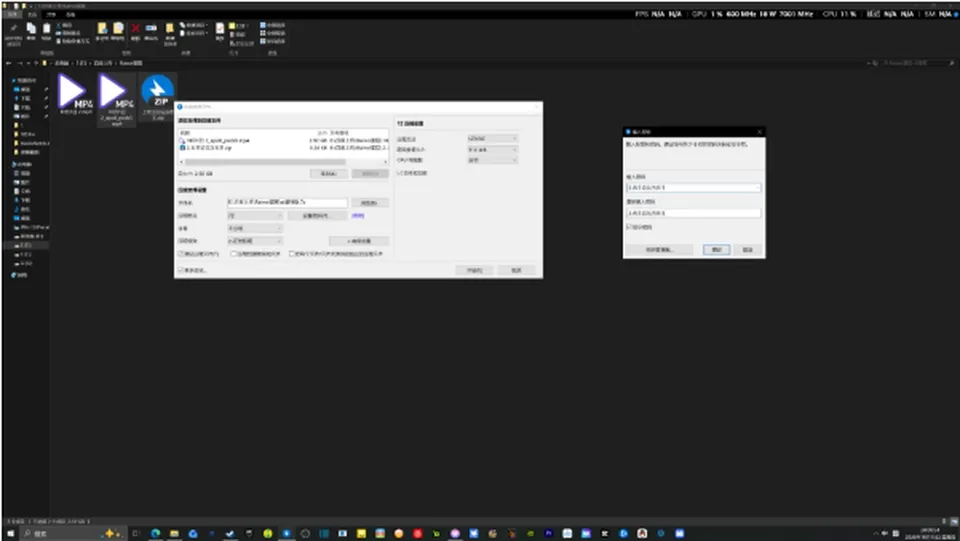This screenshot has height=541, width=960.
Task: Open the archive format dropdown in compress dialog
Action: click(255, 215)
